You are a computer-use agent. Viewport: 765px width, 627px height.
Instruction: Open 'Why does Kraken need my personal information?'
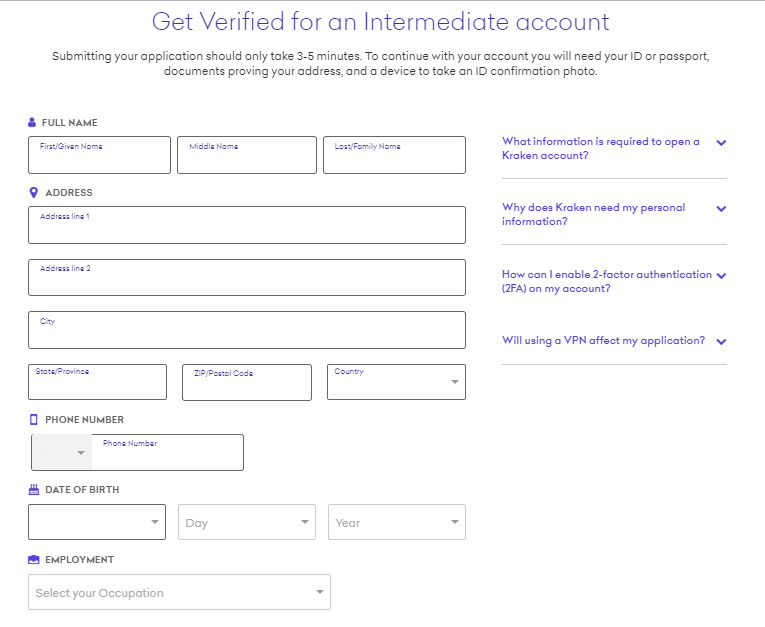pos(593,214)
